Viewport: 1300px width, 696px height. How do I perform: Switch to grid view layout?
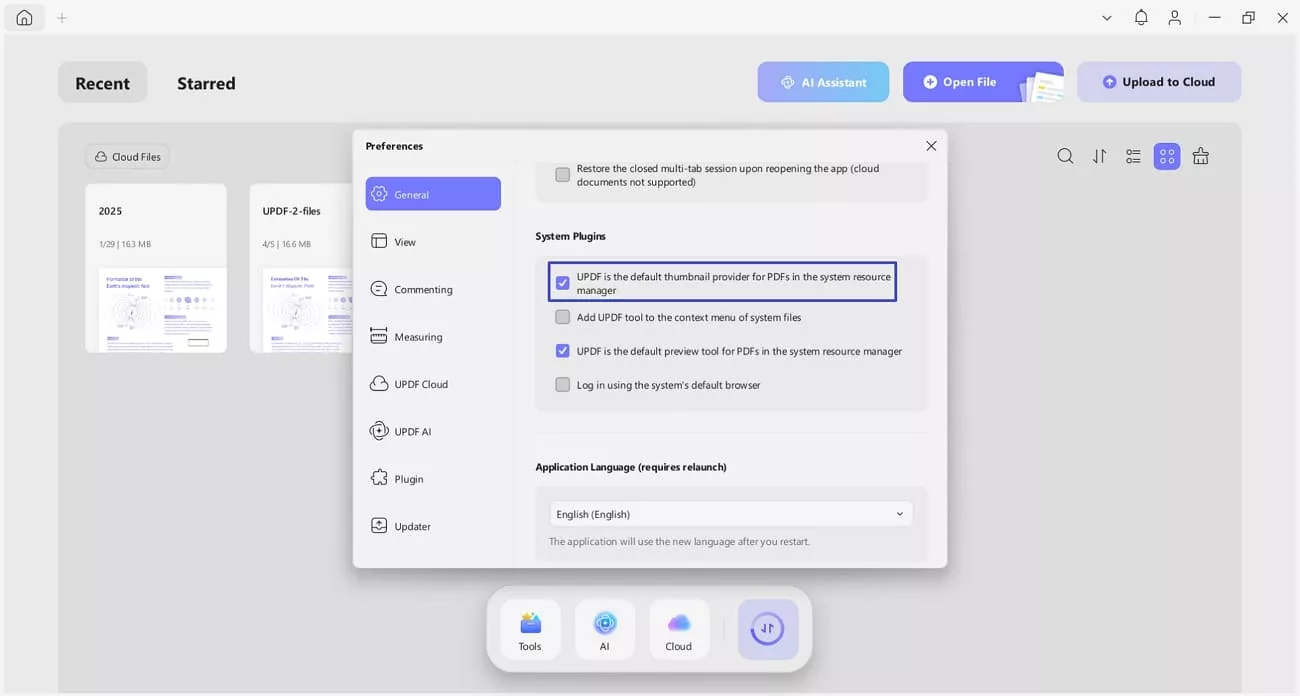(1166, 155)
